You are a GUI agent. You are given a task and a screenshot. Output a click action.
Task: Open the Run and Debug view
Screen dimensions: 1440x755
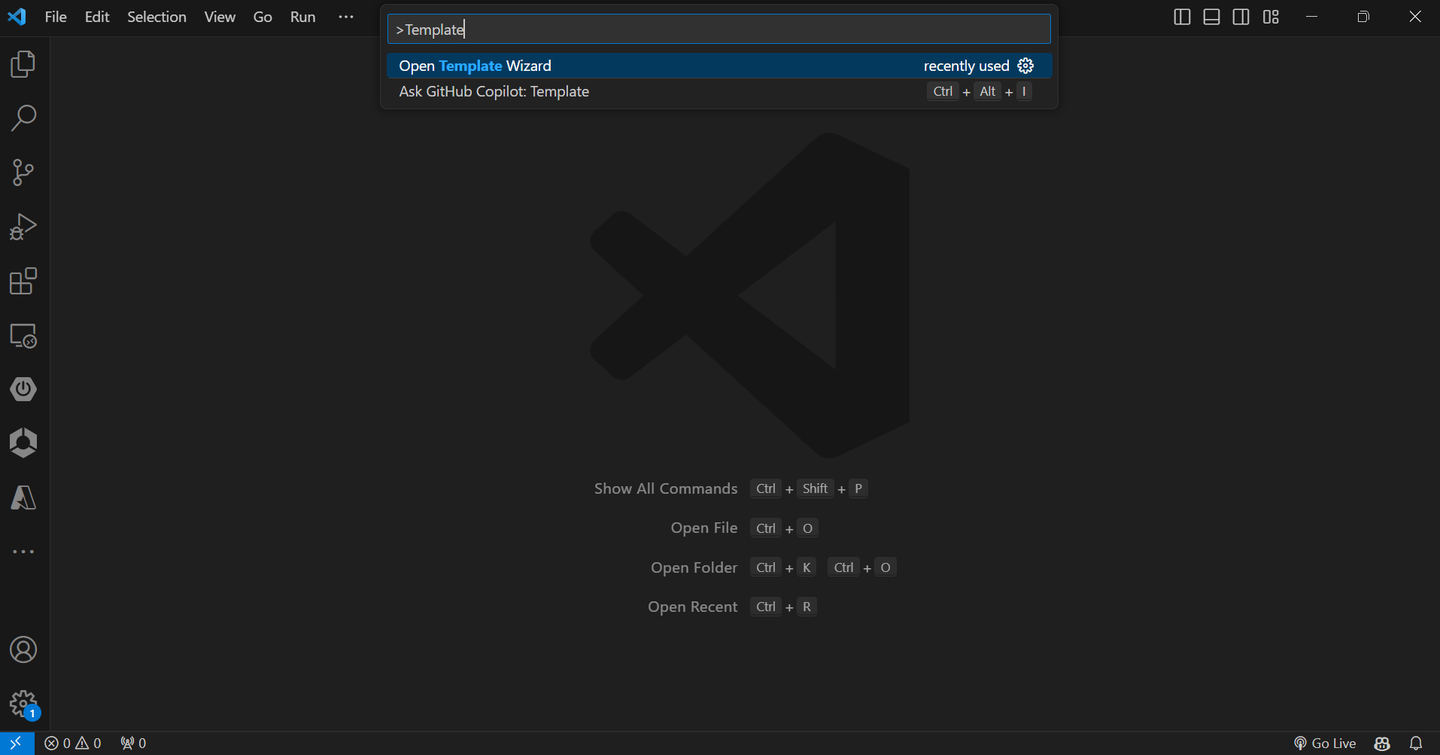(23, 227)
